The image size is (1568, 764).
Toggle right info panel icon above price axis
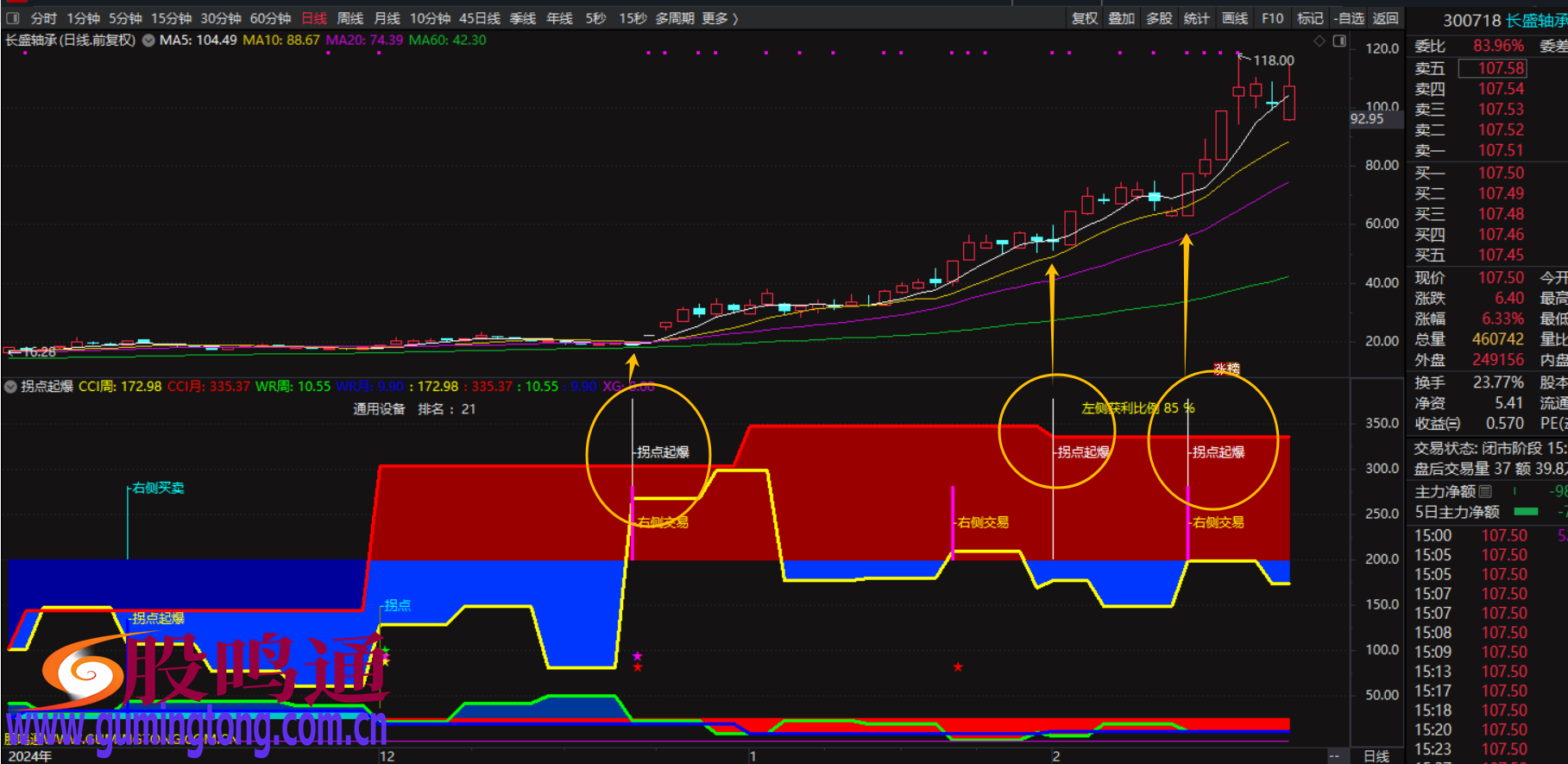click(1339, 41)
